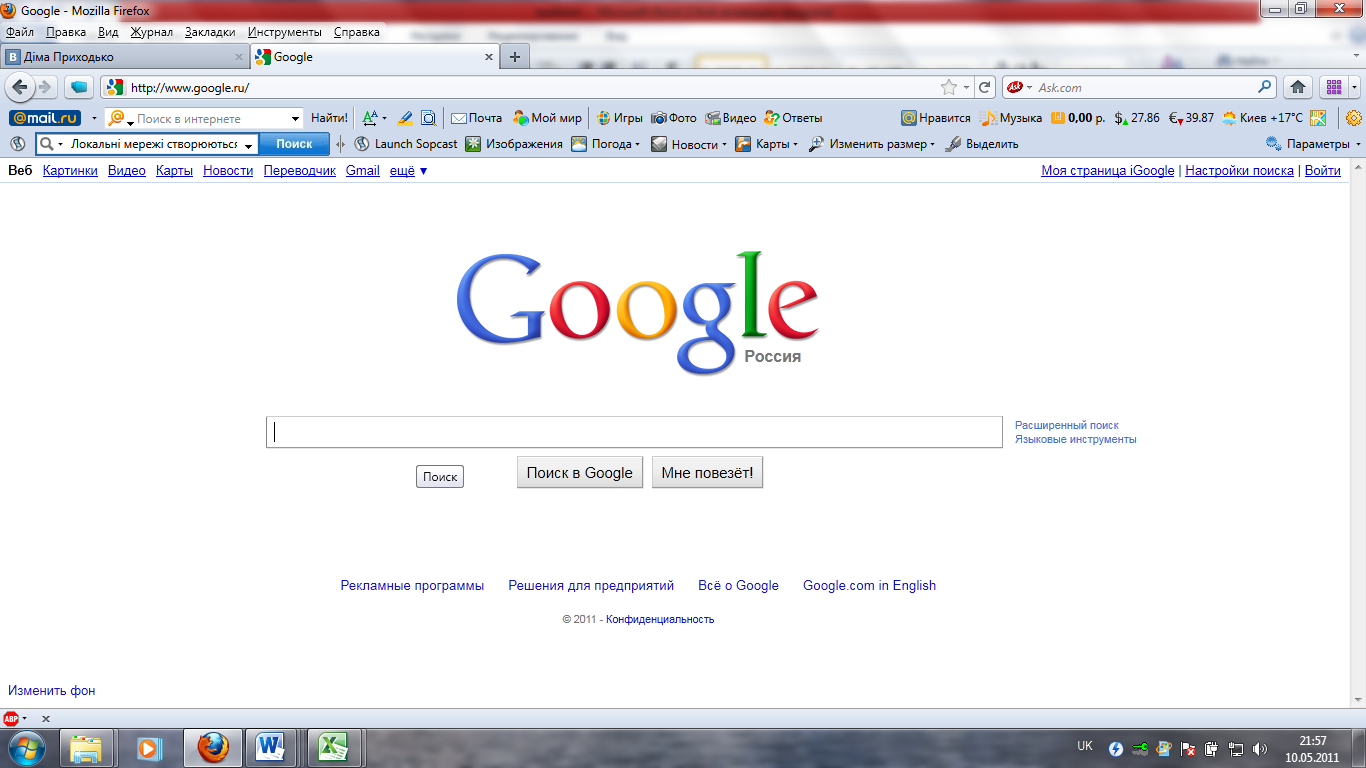Screen dimensions: 1366x768
Task: Click the page search magnifier icon on Mail.ru toolbar
Action: [429, 118]
